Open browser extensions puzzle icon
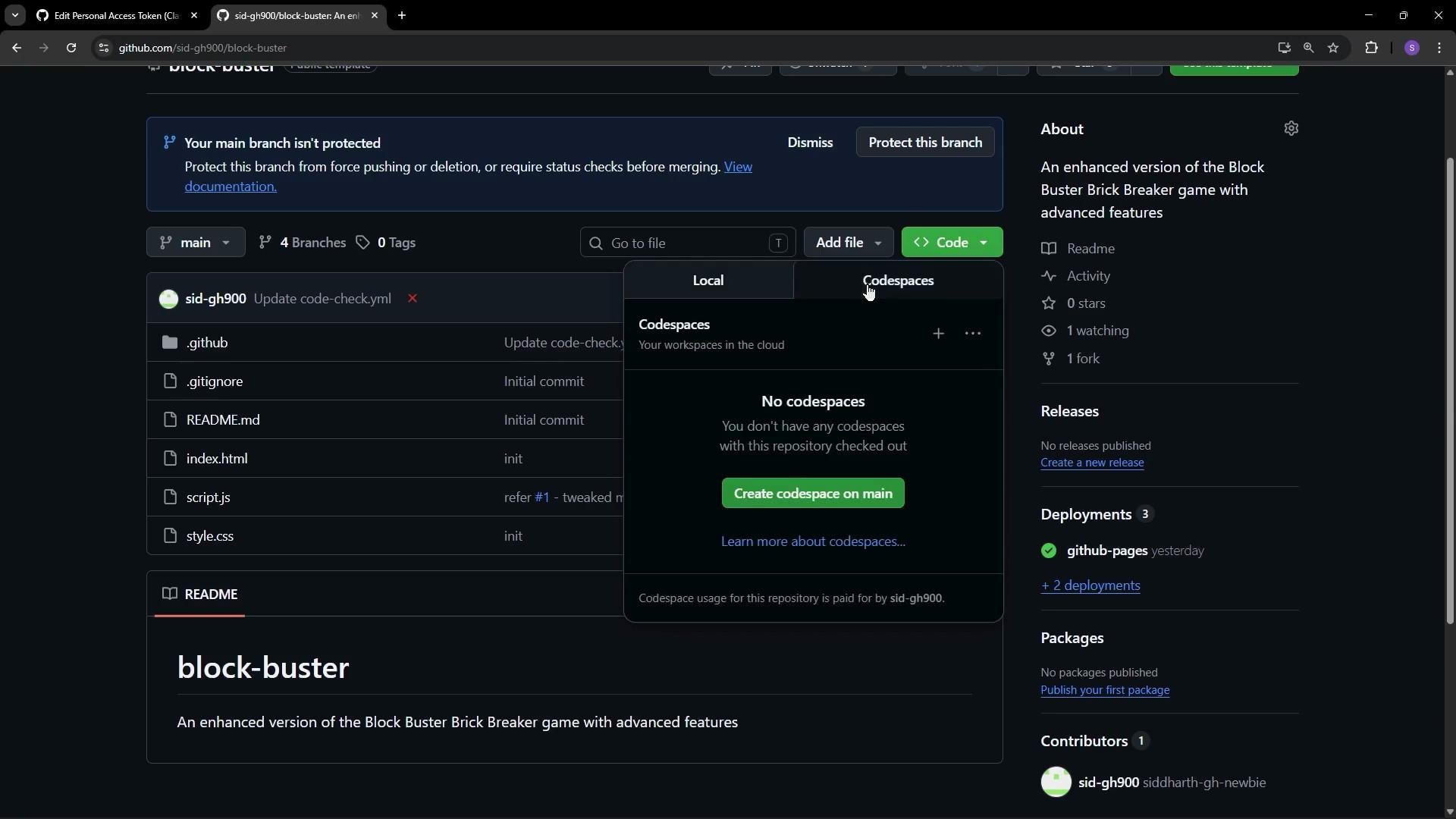1456x819 pixels. (x=1371, y=48)
